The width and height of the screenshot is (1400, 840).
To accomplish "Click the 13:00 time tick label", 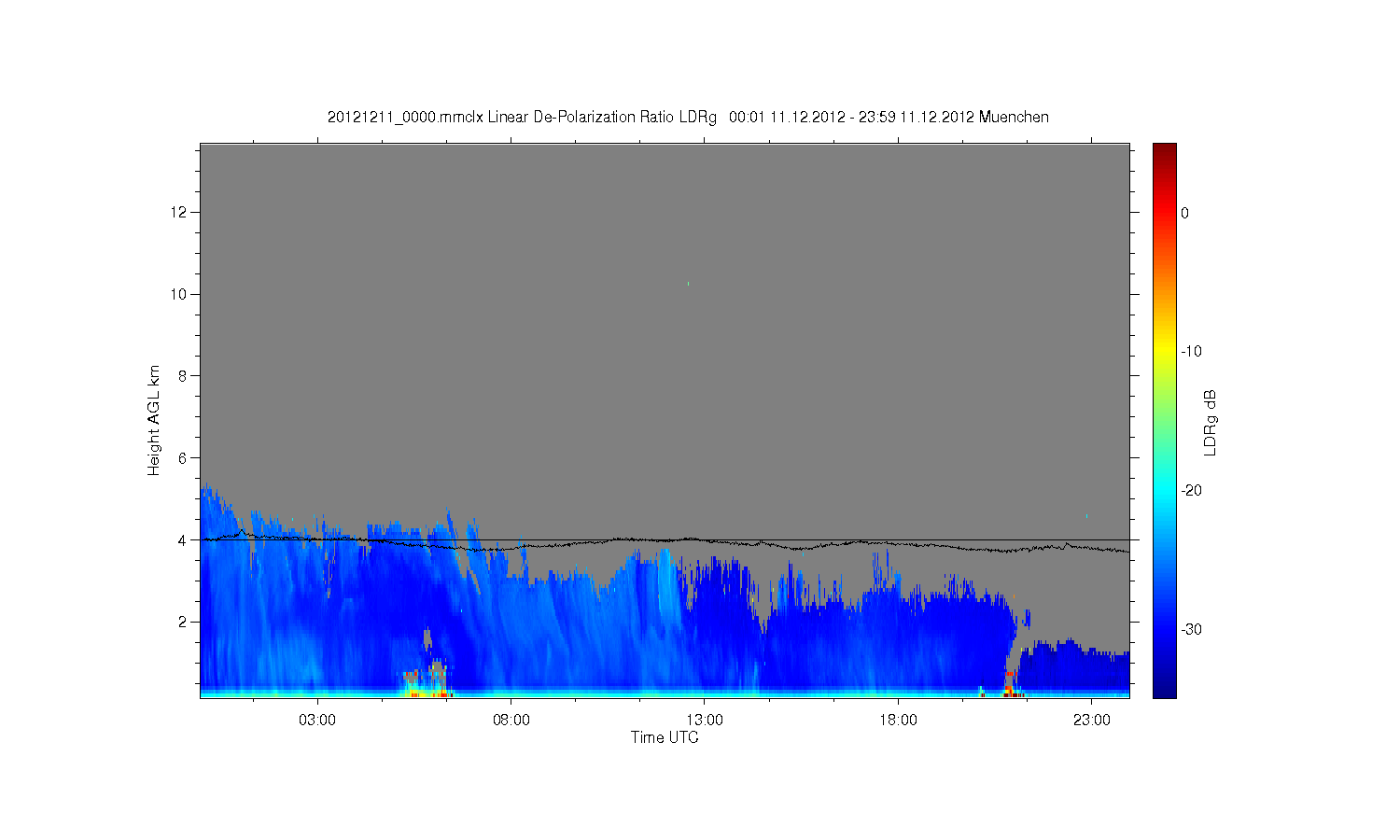I will pyautogui.click(x=705, y=721).
